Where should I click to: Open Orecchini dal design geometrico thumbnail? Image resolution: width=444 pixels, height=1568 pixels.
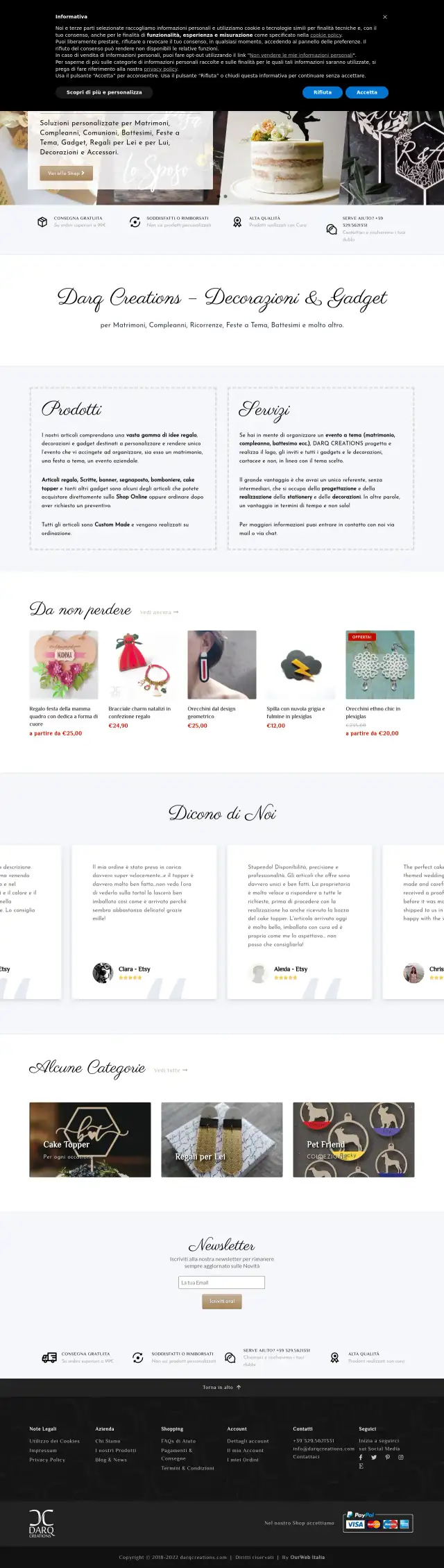coord(222,665)
